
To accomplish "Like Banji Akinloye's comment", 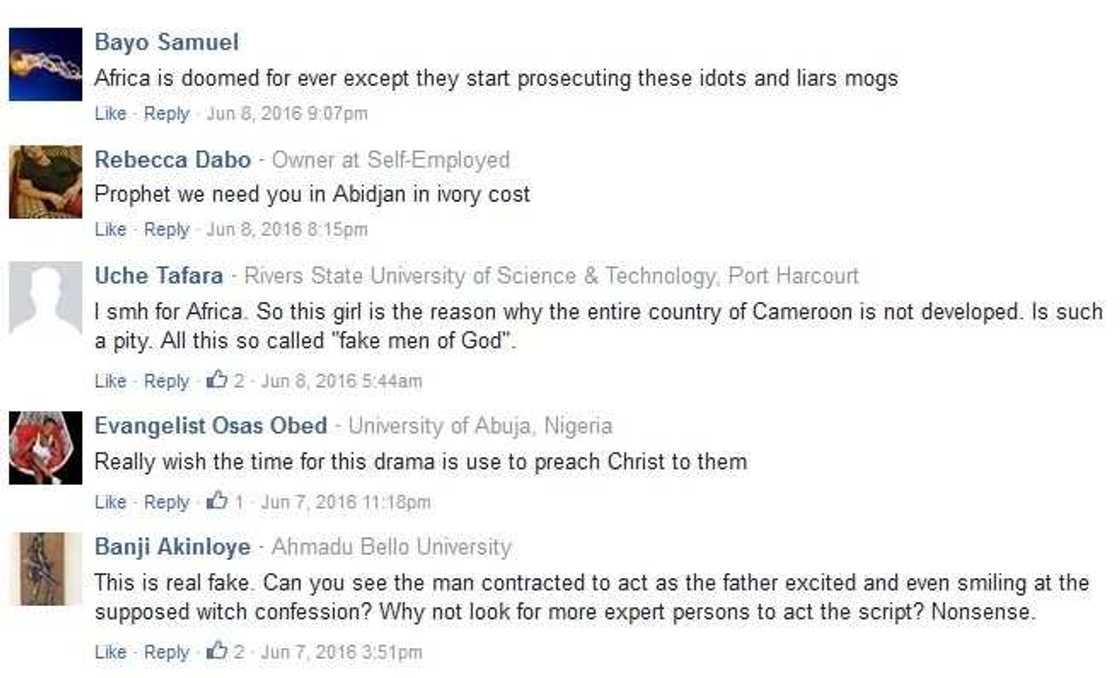I will 109,652.
